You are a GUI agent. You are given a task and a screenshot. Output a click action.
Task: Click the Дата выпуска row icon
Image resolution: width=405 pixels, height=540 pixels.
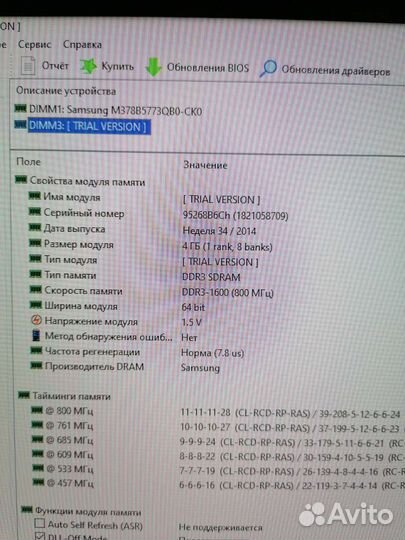(x=35, y=227)
